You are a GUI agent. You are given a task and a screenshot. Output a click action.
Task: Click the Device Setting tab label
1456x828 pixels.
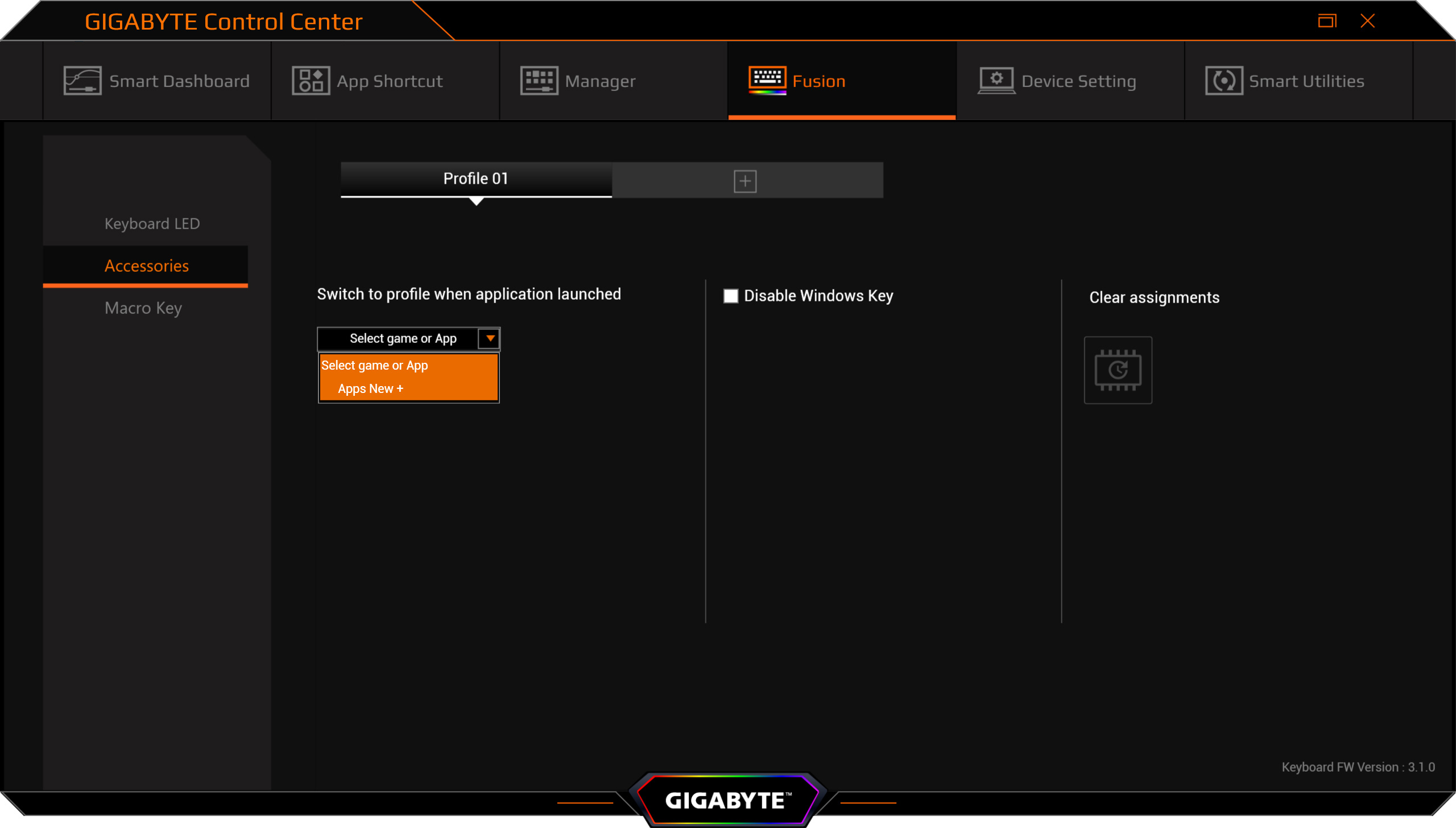point(1078,81)
